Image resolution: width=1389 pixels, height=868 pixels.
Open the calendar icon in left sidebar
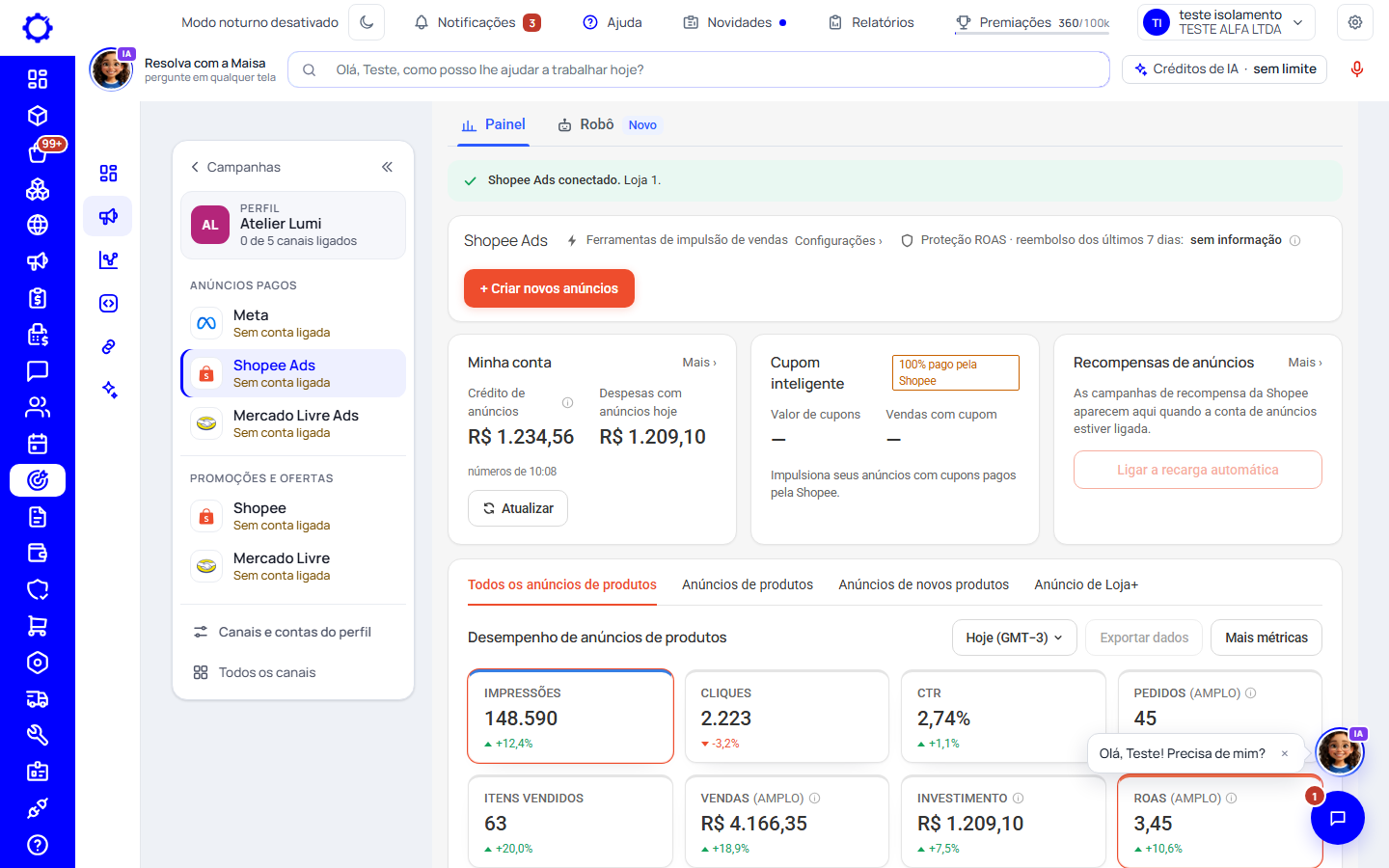click(38, 445)
